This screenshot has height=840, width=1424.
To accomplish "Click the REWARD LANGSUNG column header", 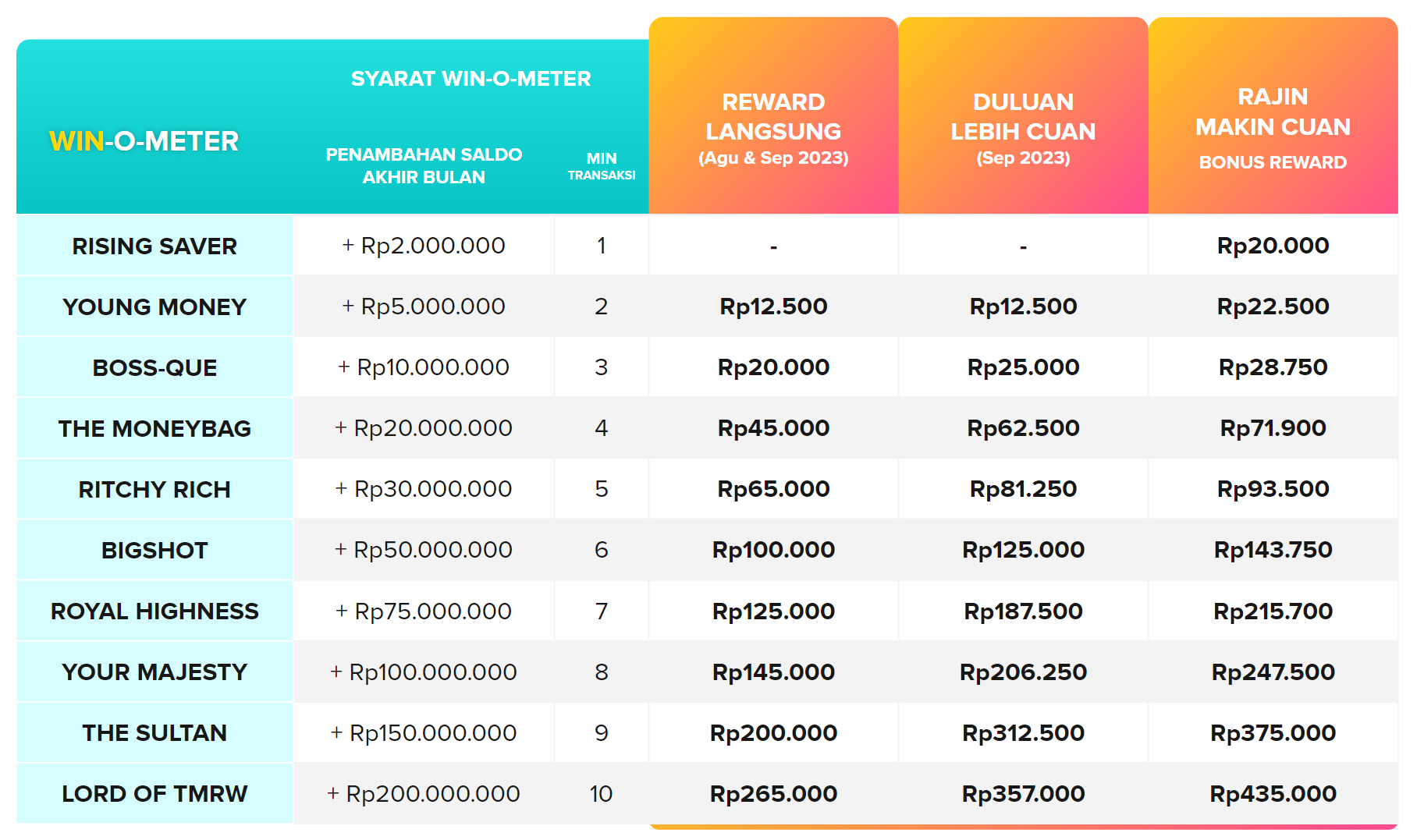I will pyautogui.click(x=773, y=129).
